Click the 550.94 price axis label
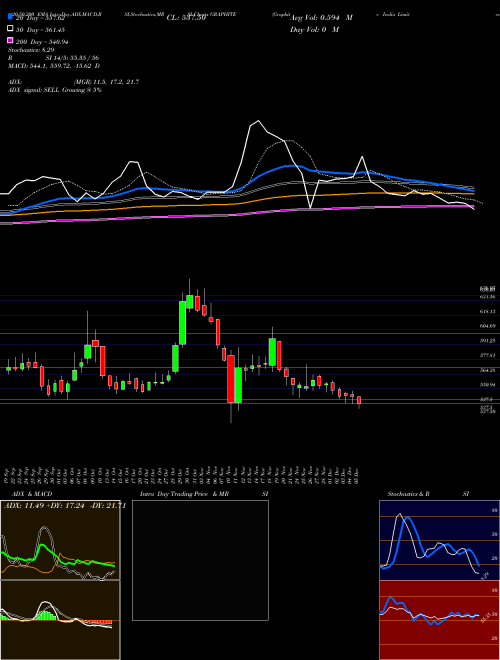The image size is (500, 660). [487, 385]
